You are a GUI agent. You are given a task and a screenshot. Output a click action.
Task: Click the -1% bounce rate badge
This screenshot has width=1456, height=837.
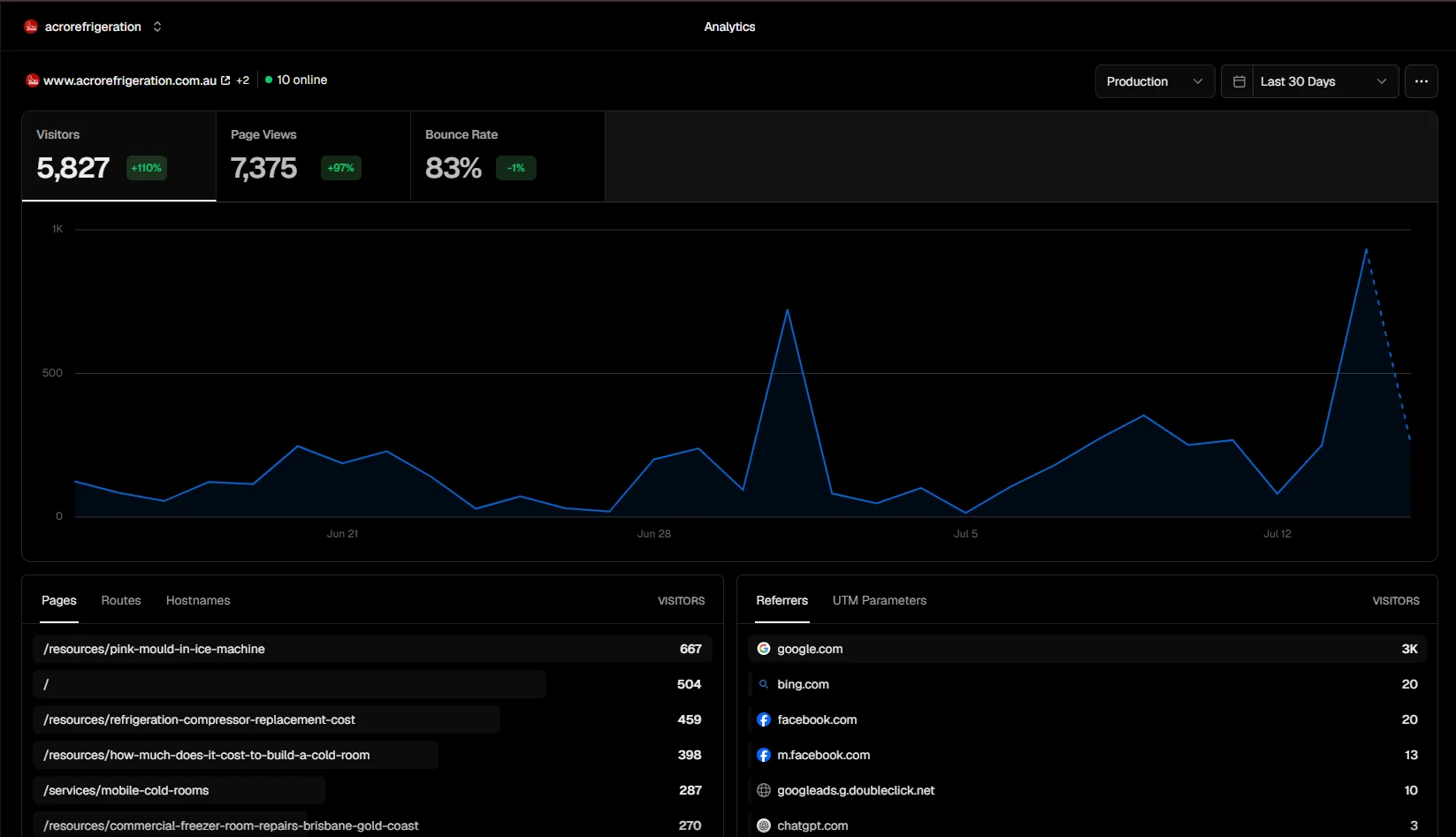pyautogui.click(x=516, y=168)
